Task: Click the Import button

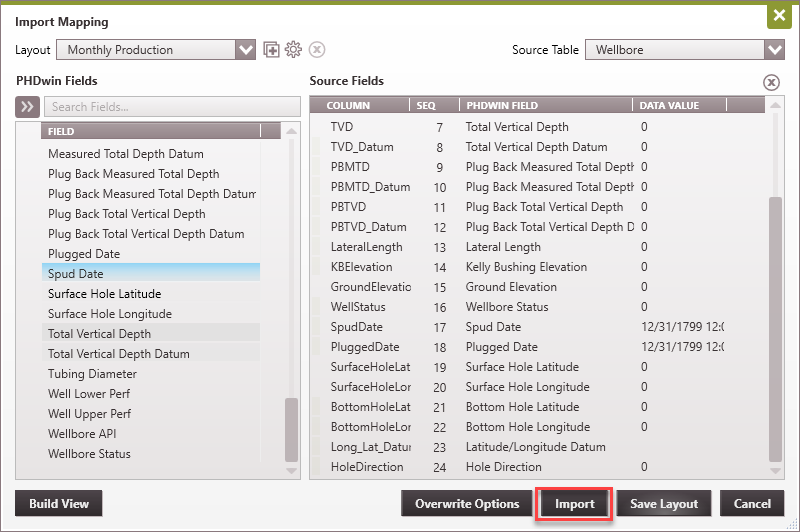Action: tap(574, 503)
